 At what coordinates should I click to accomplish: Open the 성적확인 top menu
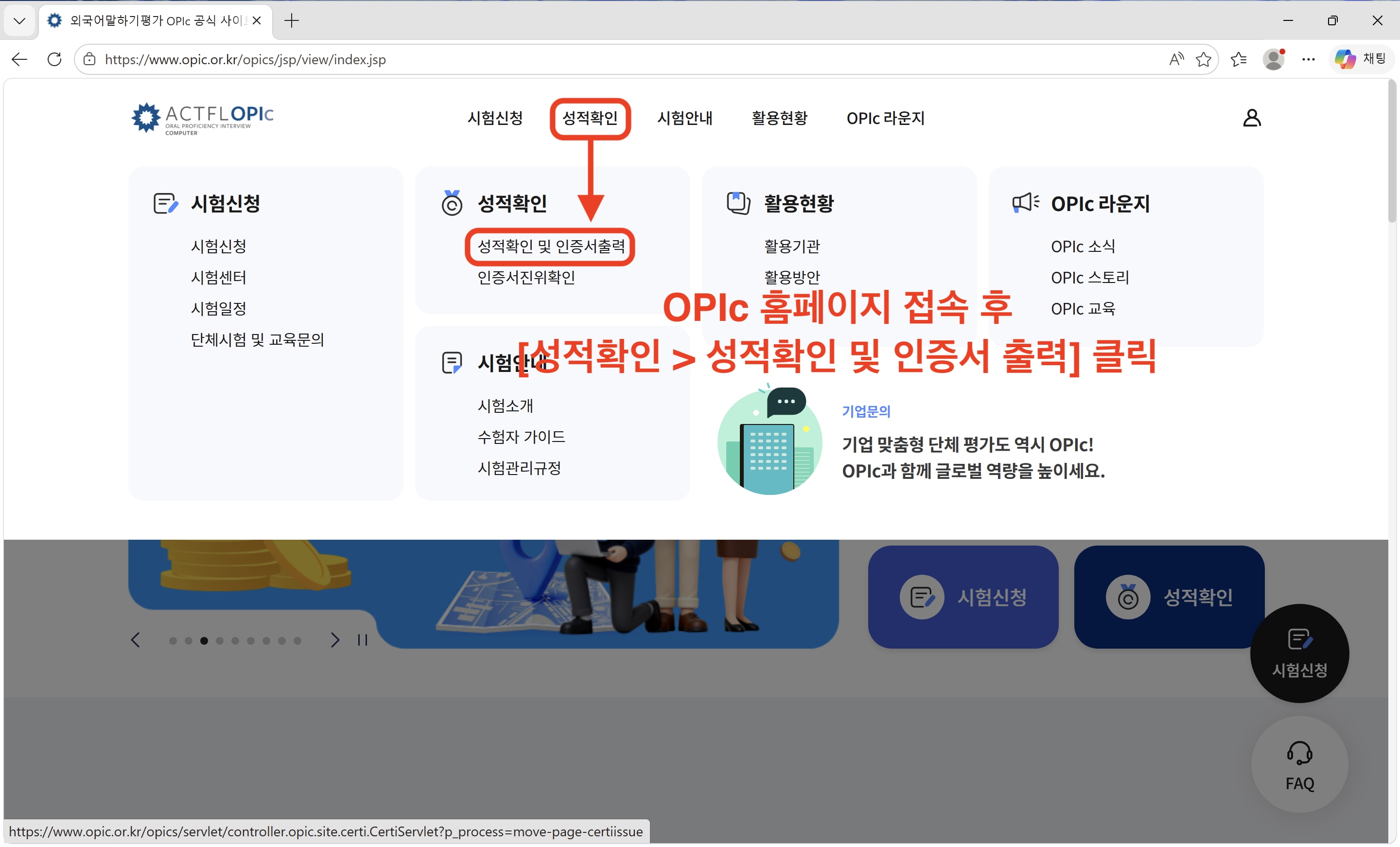tap(590, 118)
